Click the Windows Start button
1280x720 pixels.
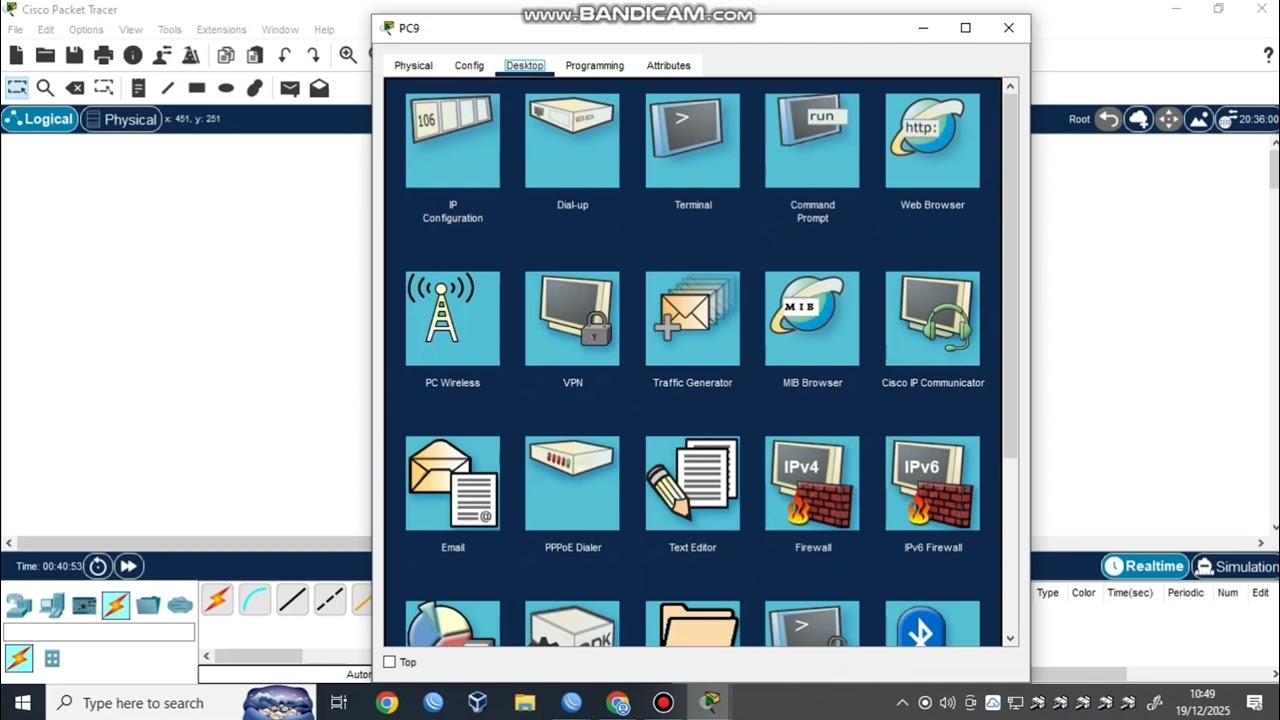coord(22,703)
